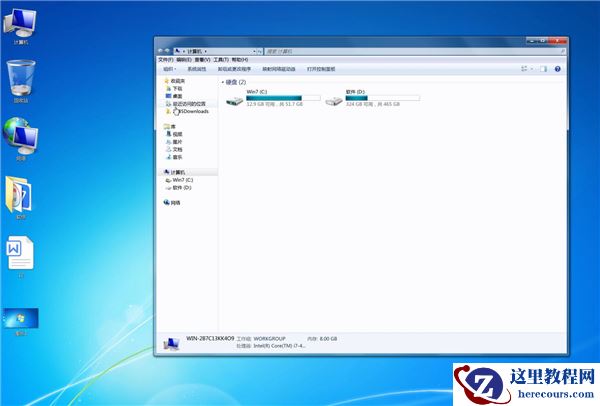This screenshot has height=406, width=600.
Task: Open the Win7 (C:) drive icon
Action: point(234,101)
